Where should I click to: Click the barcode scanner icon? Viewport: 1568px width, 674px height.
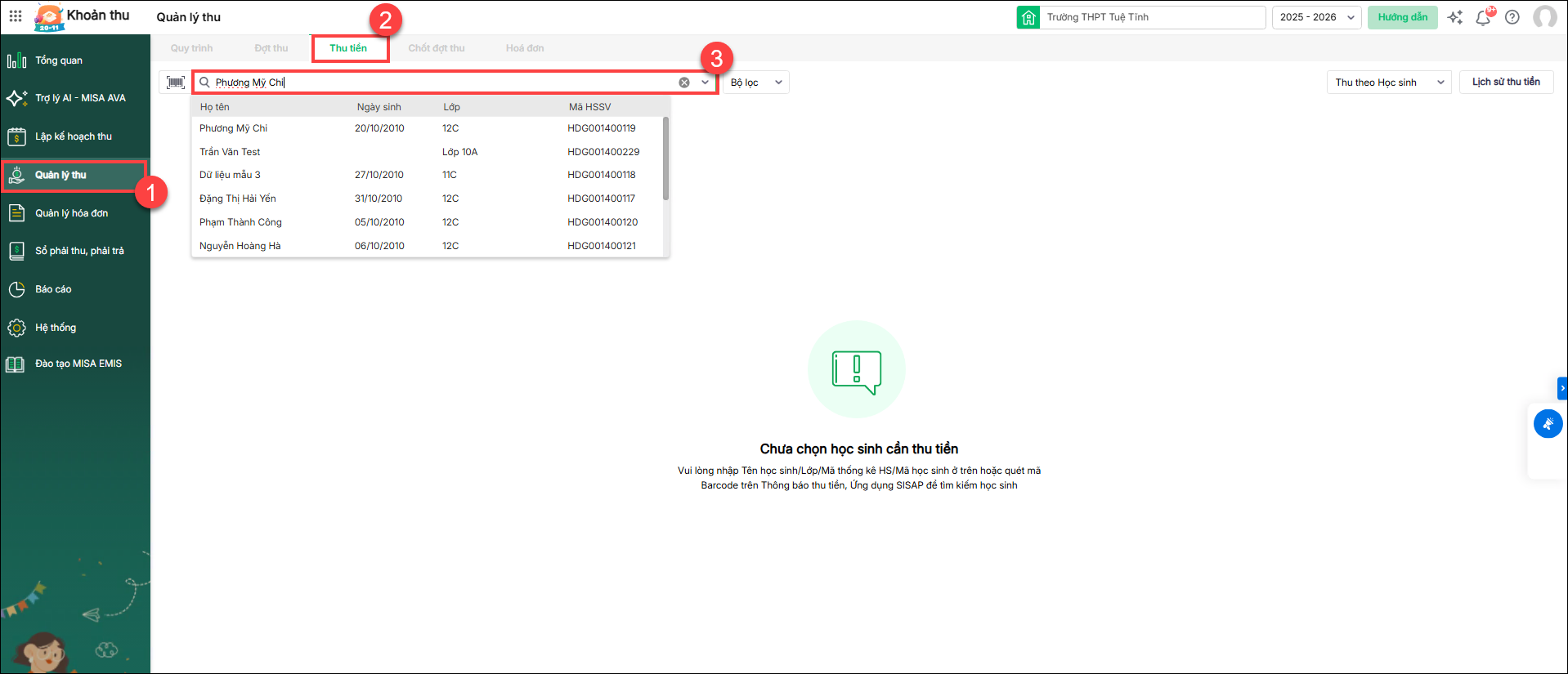coord(175,83)
